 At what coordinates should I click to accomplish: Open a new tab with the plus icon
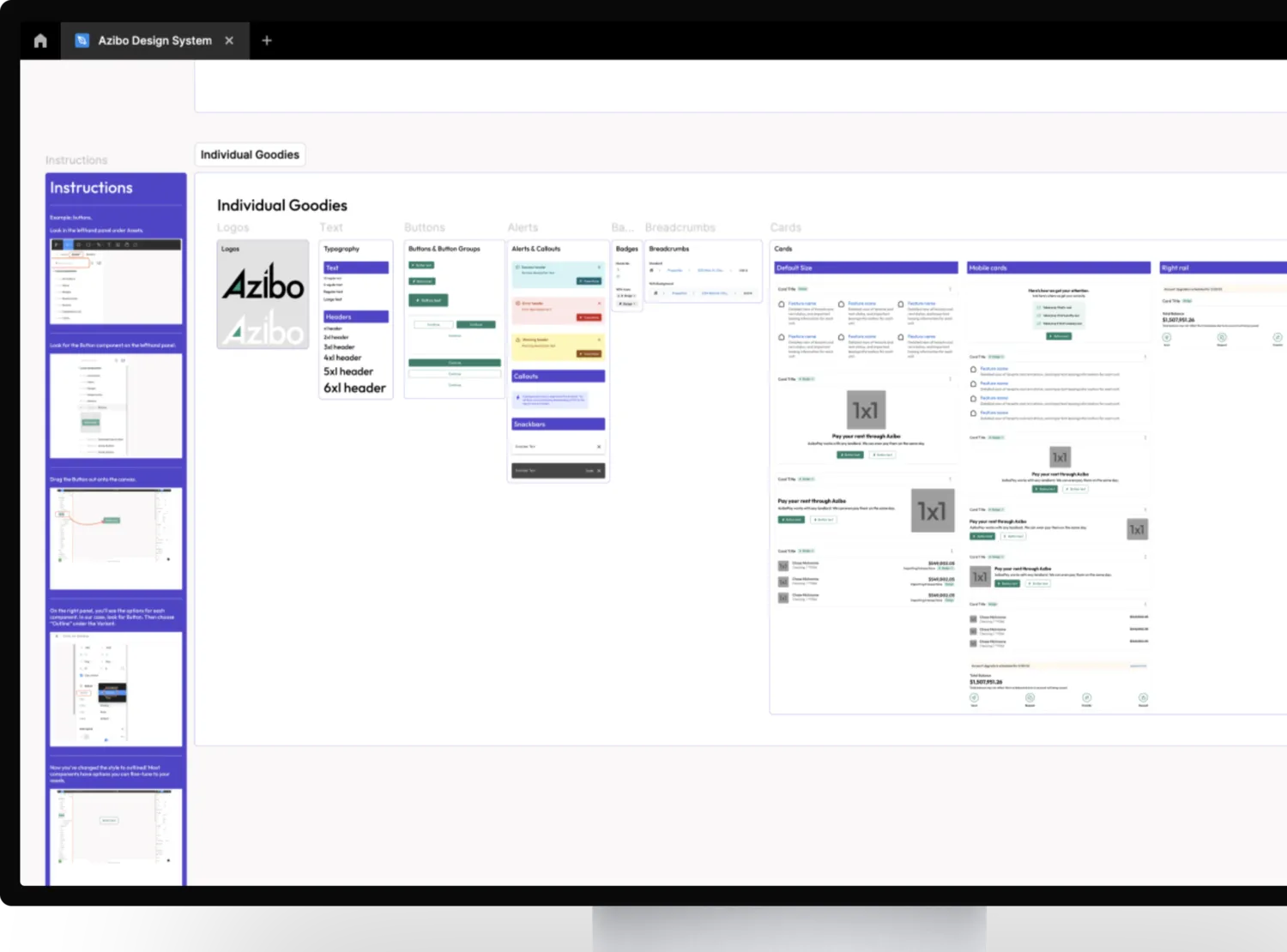[x=267, y=40]
